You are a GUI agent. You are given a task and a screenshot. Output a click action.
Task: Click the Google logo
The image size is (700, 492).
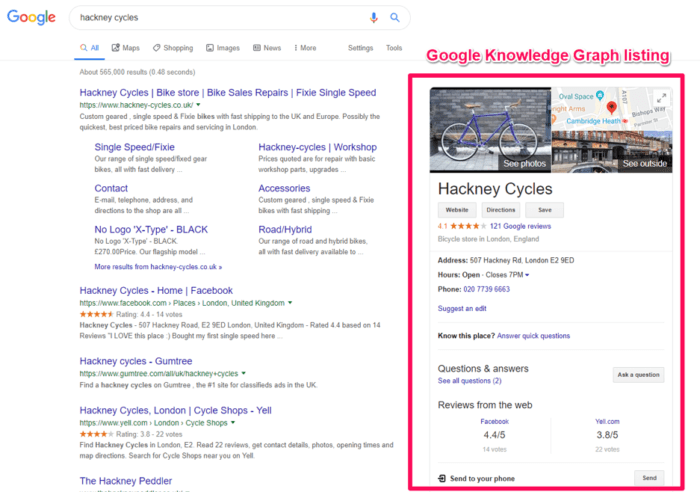[33, 18]
